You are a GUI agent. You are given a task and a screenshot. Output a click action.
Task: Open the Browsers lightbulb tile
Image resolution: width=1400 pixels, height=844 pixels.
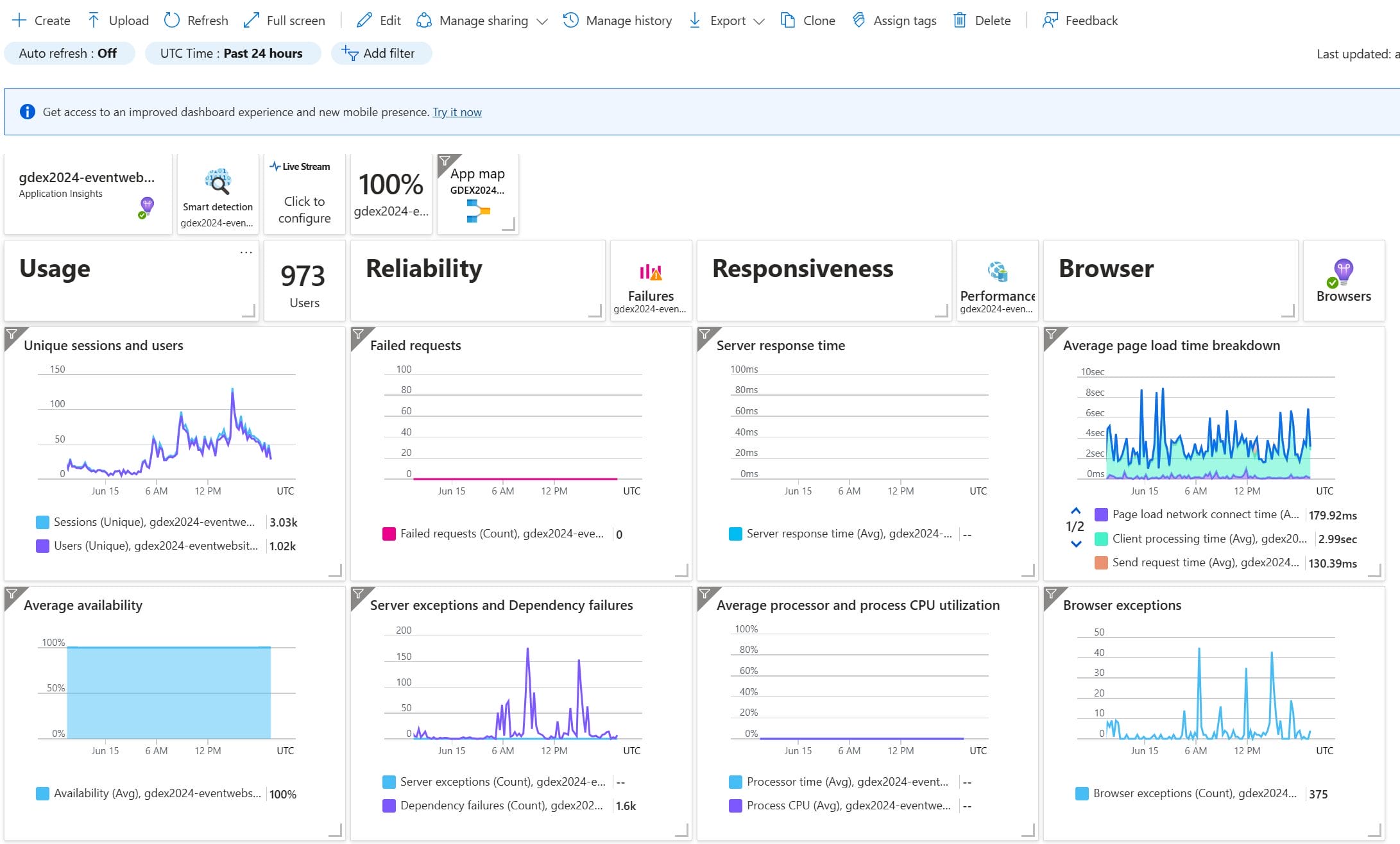point(1344,281)
